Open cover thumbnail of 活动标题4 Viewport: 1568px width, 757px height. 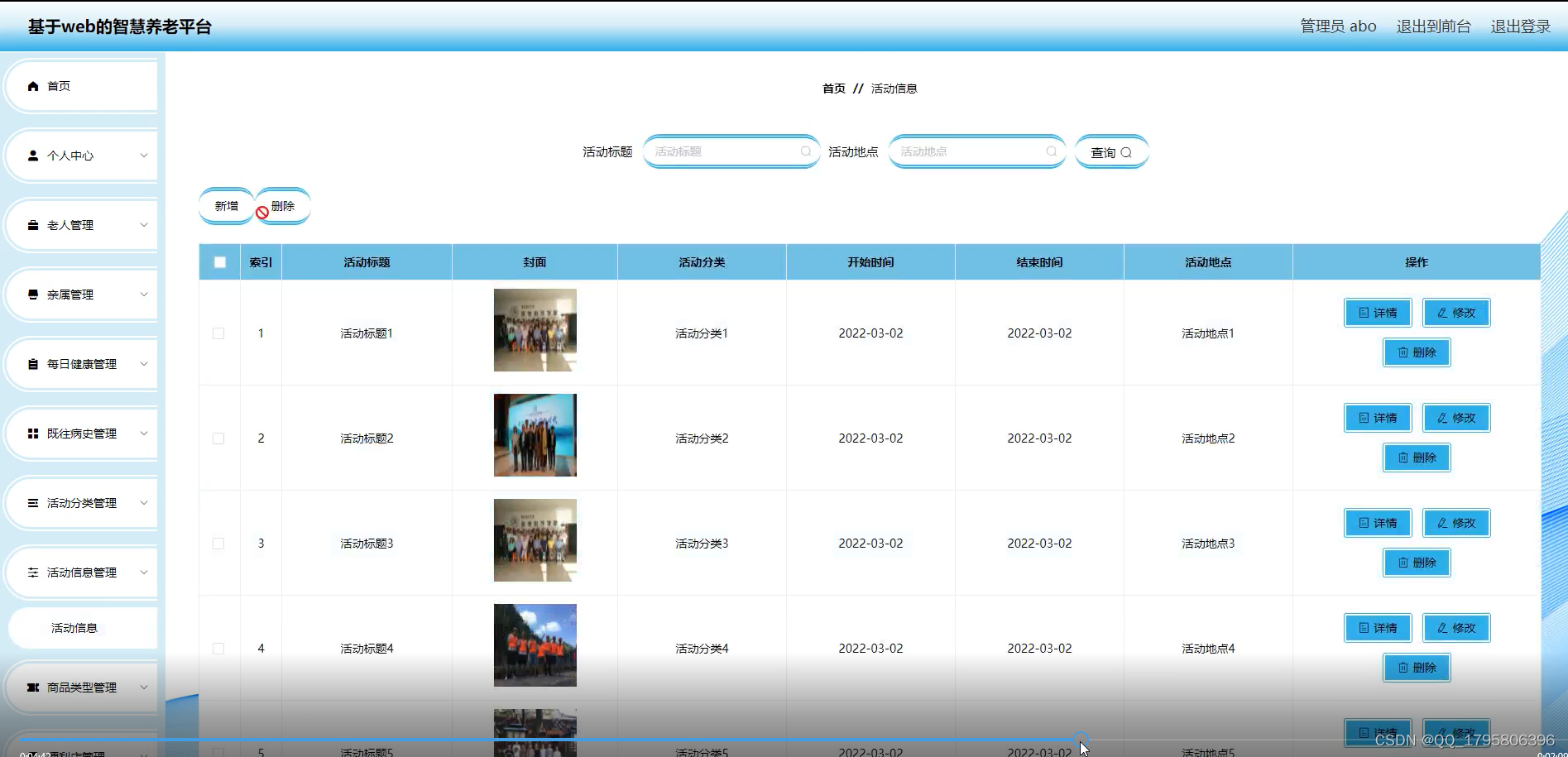pyautogui.click(x=535, y=645)
